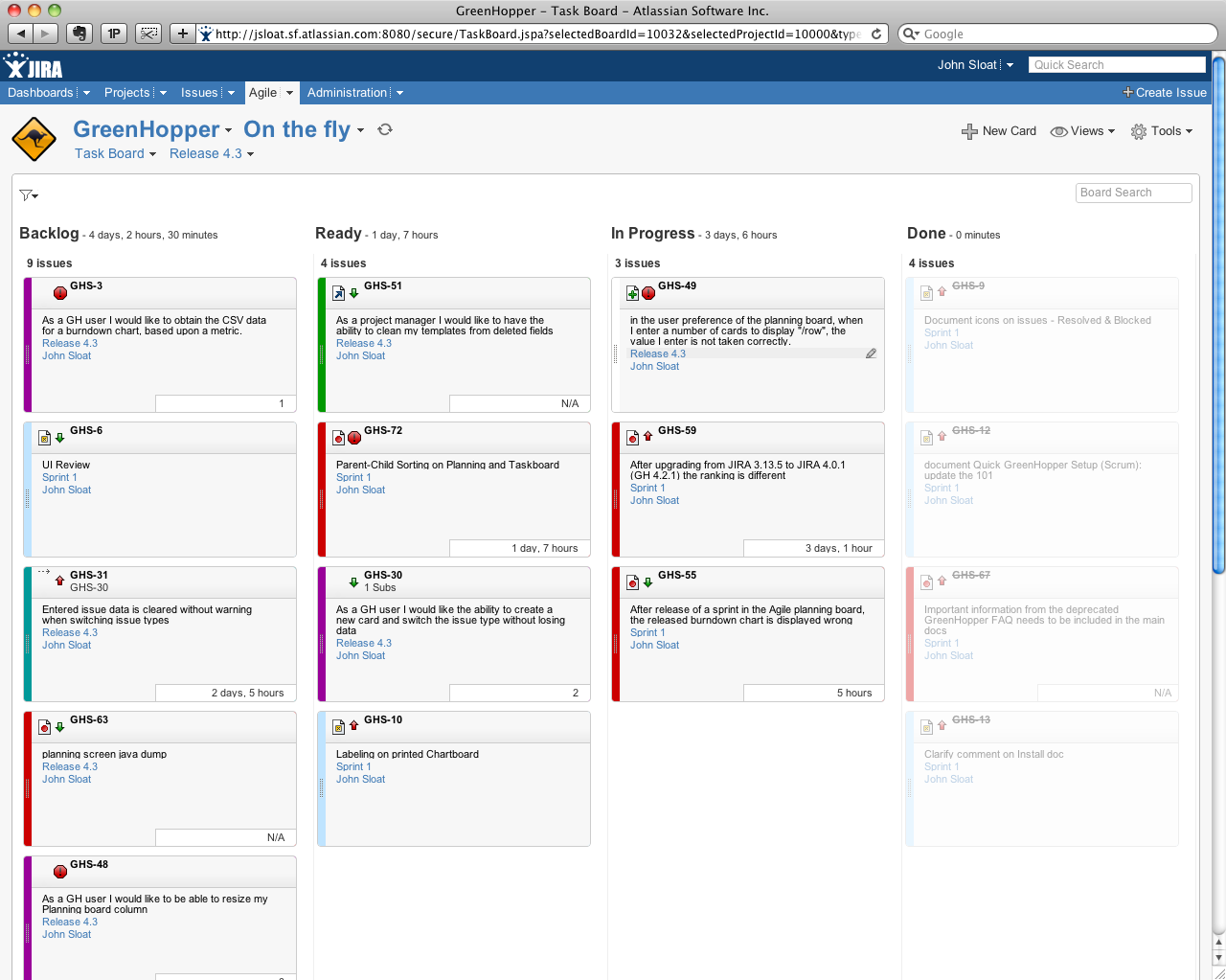
Task: Click the Quick Search input box
Action: 1117,64
